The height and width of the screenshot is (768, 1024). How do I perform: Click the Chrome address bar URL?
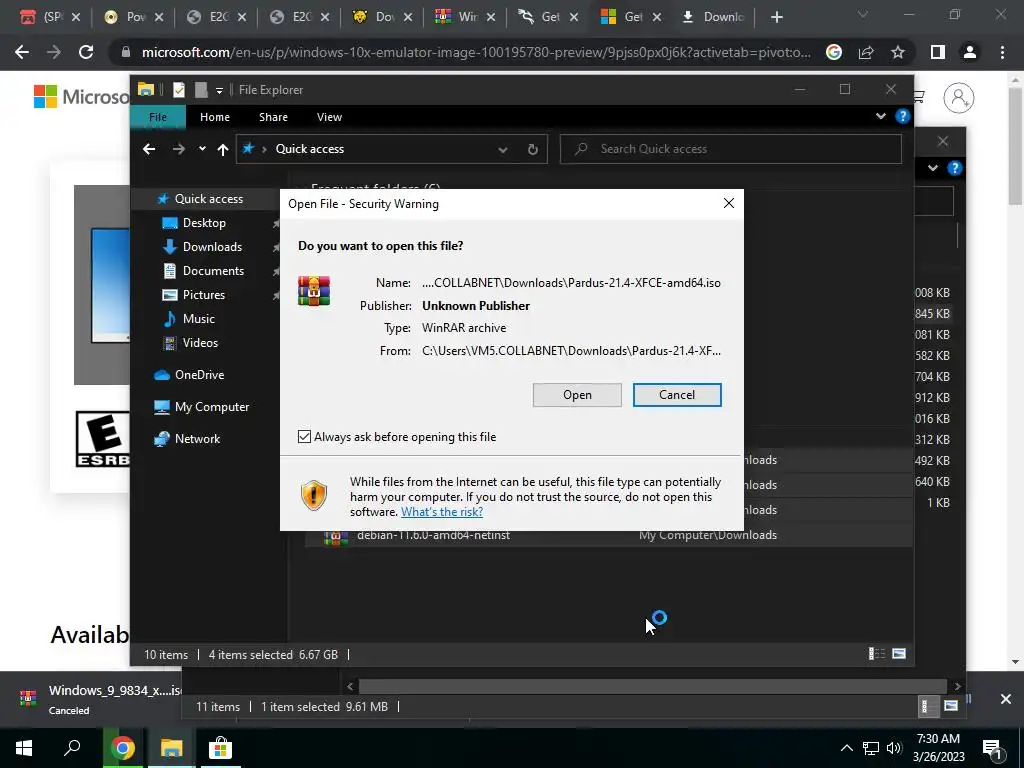click(x=476, y=52)
